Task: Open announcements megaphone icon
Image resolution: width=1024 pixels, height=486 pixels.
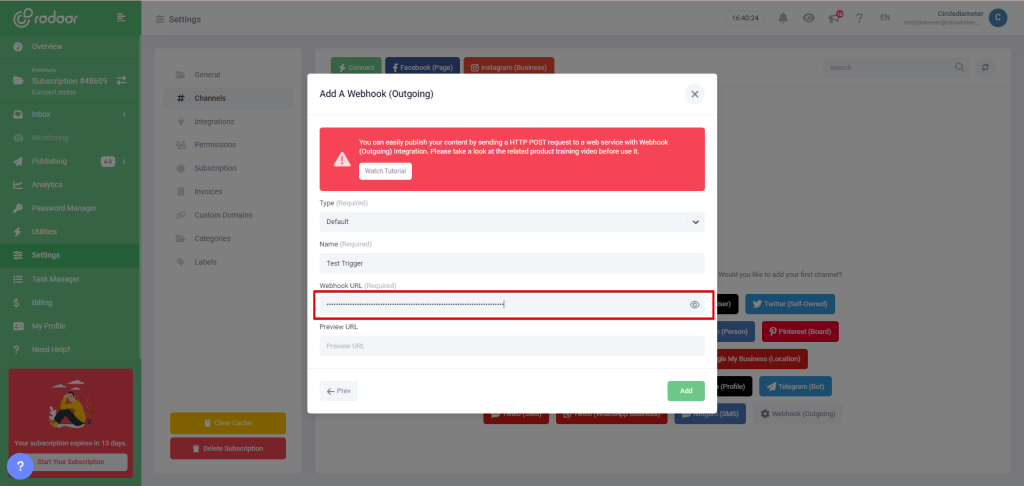Action: point(834,18)
